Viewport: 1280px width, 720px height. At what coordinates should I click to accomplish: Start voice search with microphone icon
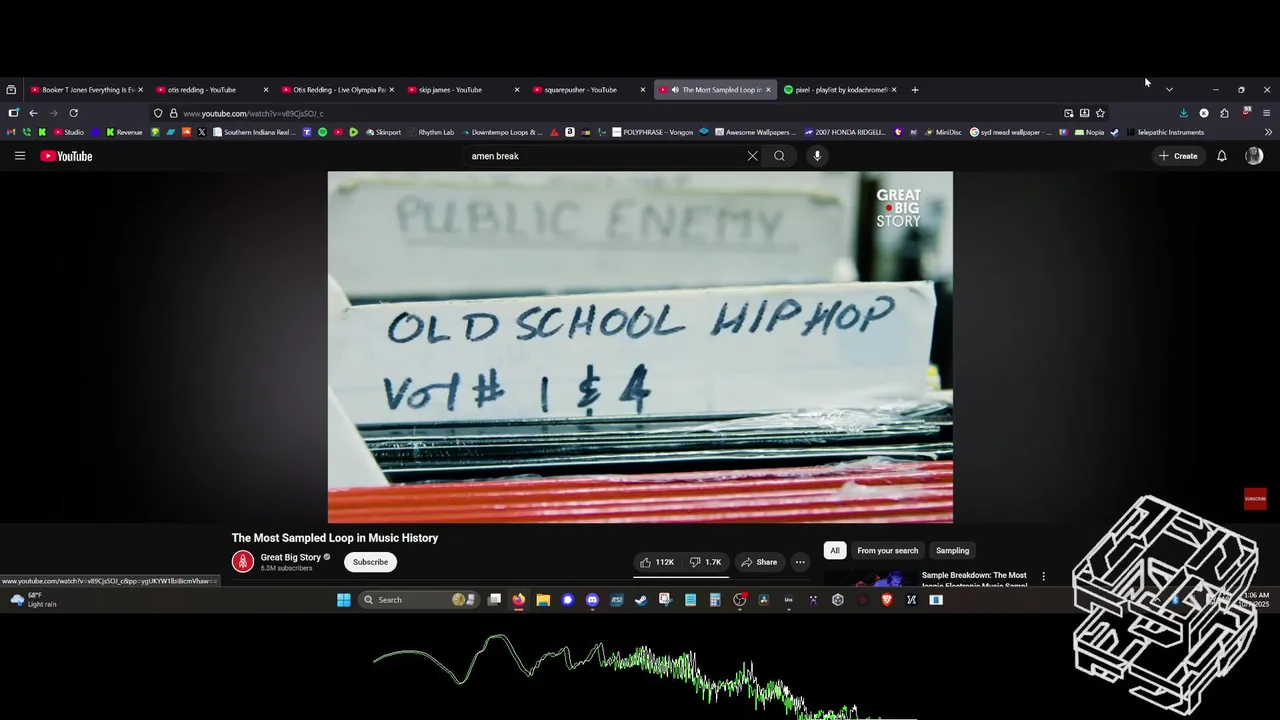(817, 156)
